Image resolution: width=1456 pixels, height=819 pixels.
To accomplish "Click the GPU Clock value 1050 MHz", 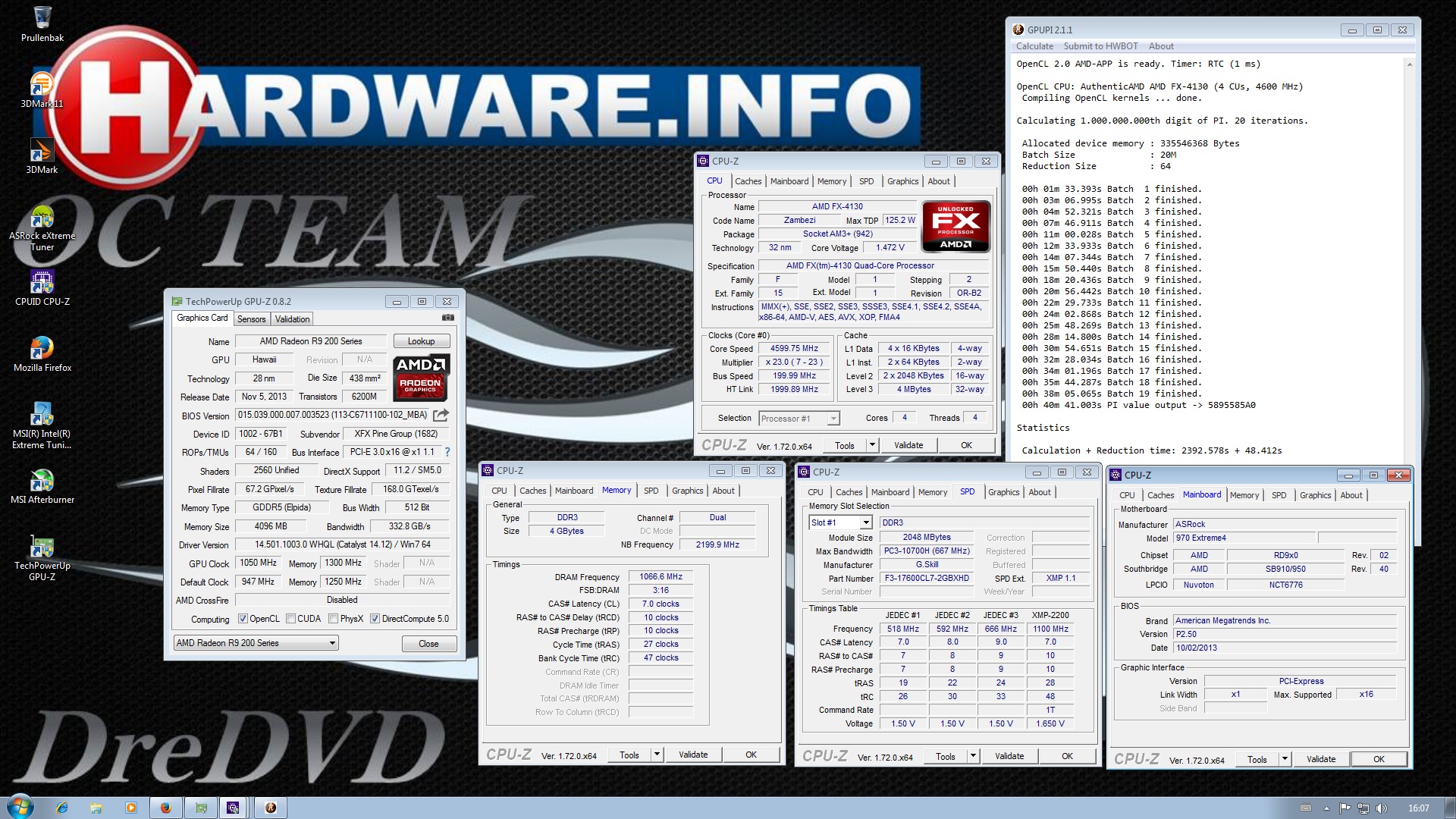I will click(x=258, y=563).
